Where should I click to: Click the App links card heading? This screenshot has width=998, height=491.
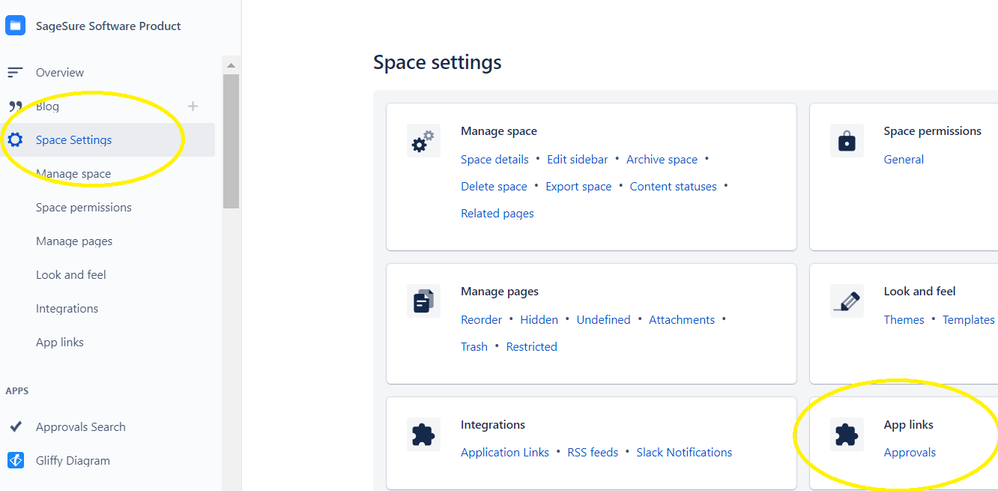pyautogui.click(x=908, y=425)
